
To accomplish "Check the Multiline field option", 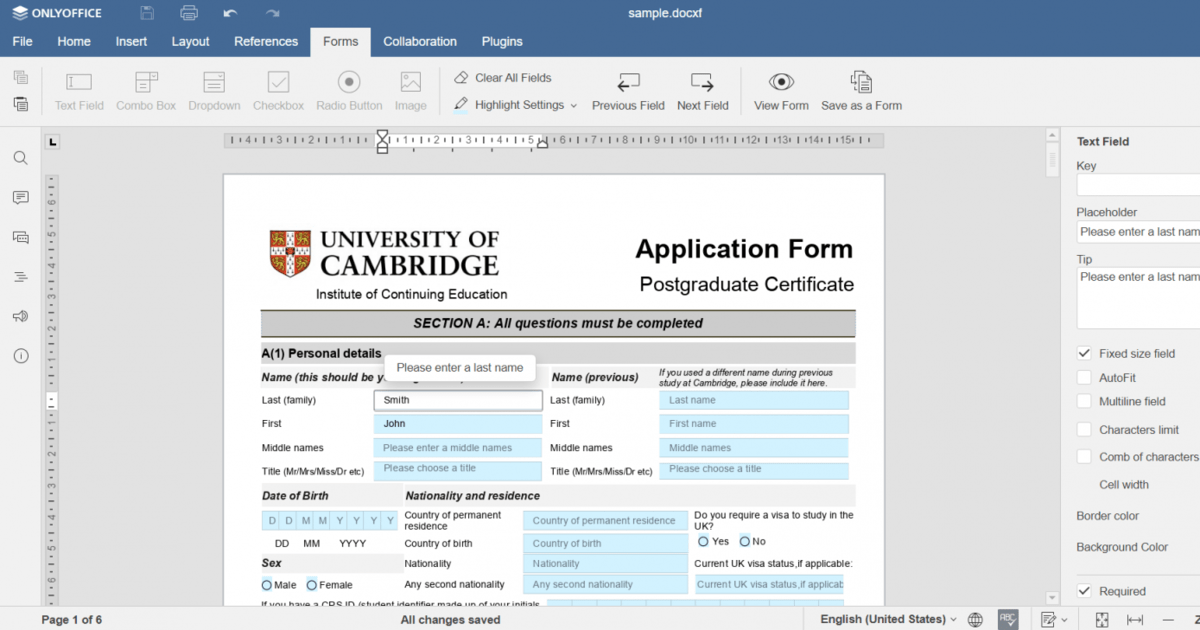I will click(1085, 401).
